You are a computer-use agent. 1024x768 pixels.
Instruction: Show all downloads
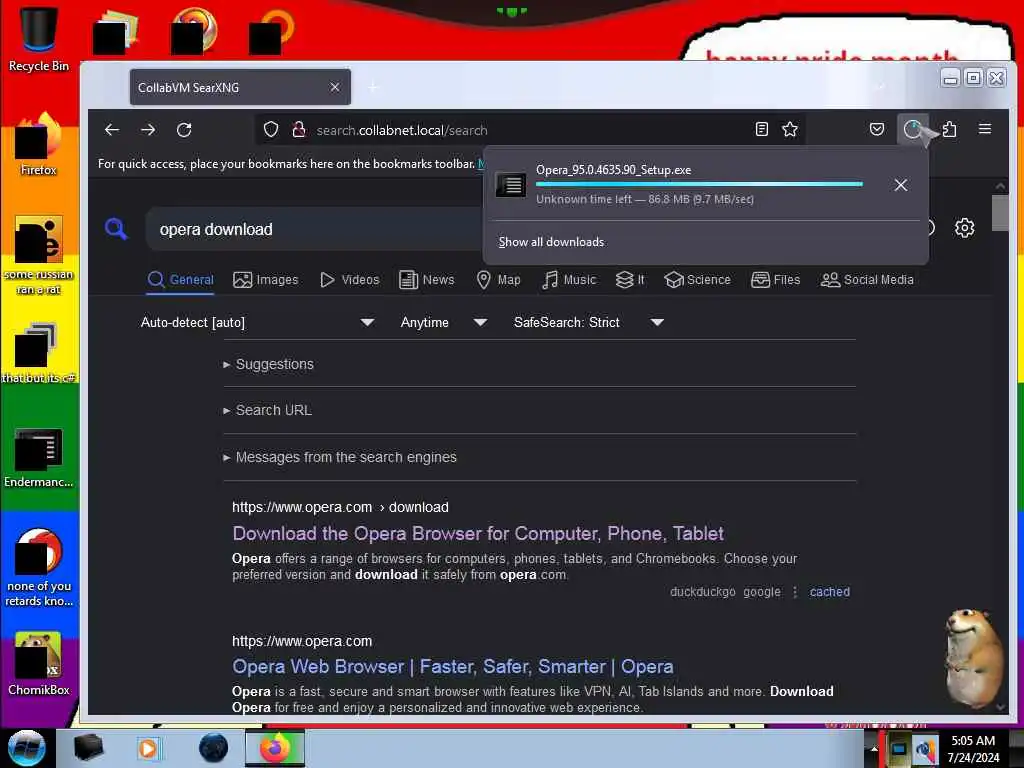click(x=551, y=242)
